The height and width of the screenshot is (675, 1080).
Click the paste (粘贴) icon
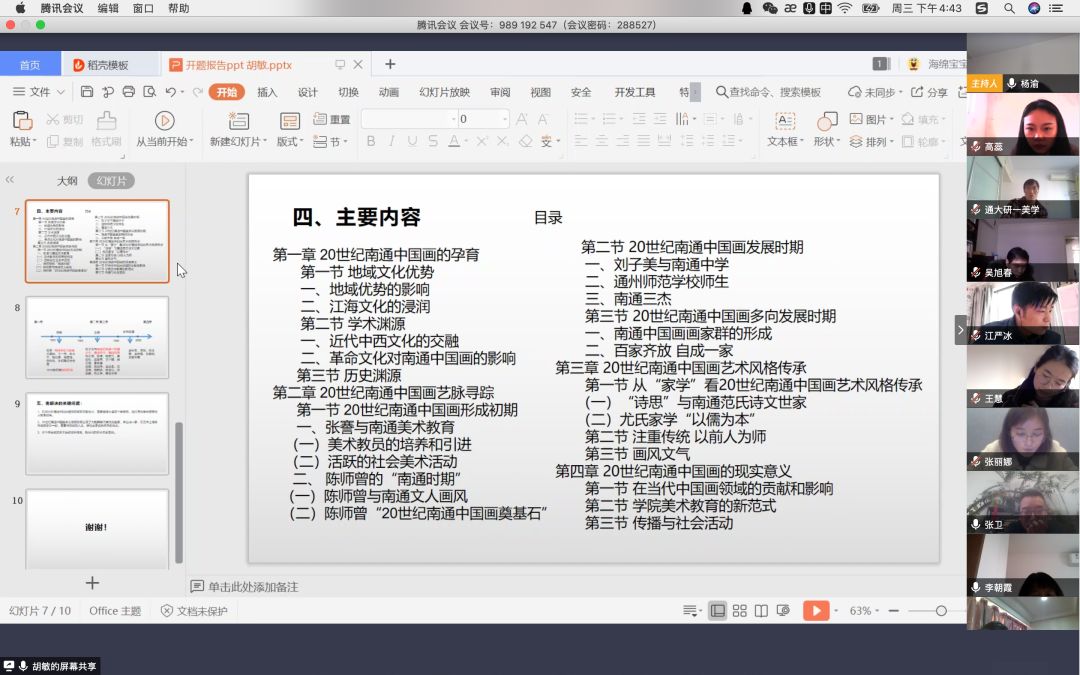[x=22, y=121]
